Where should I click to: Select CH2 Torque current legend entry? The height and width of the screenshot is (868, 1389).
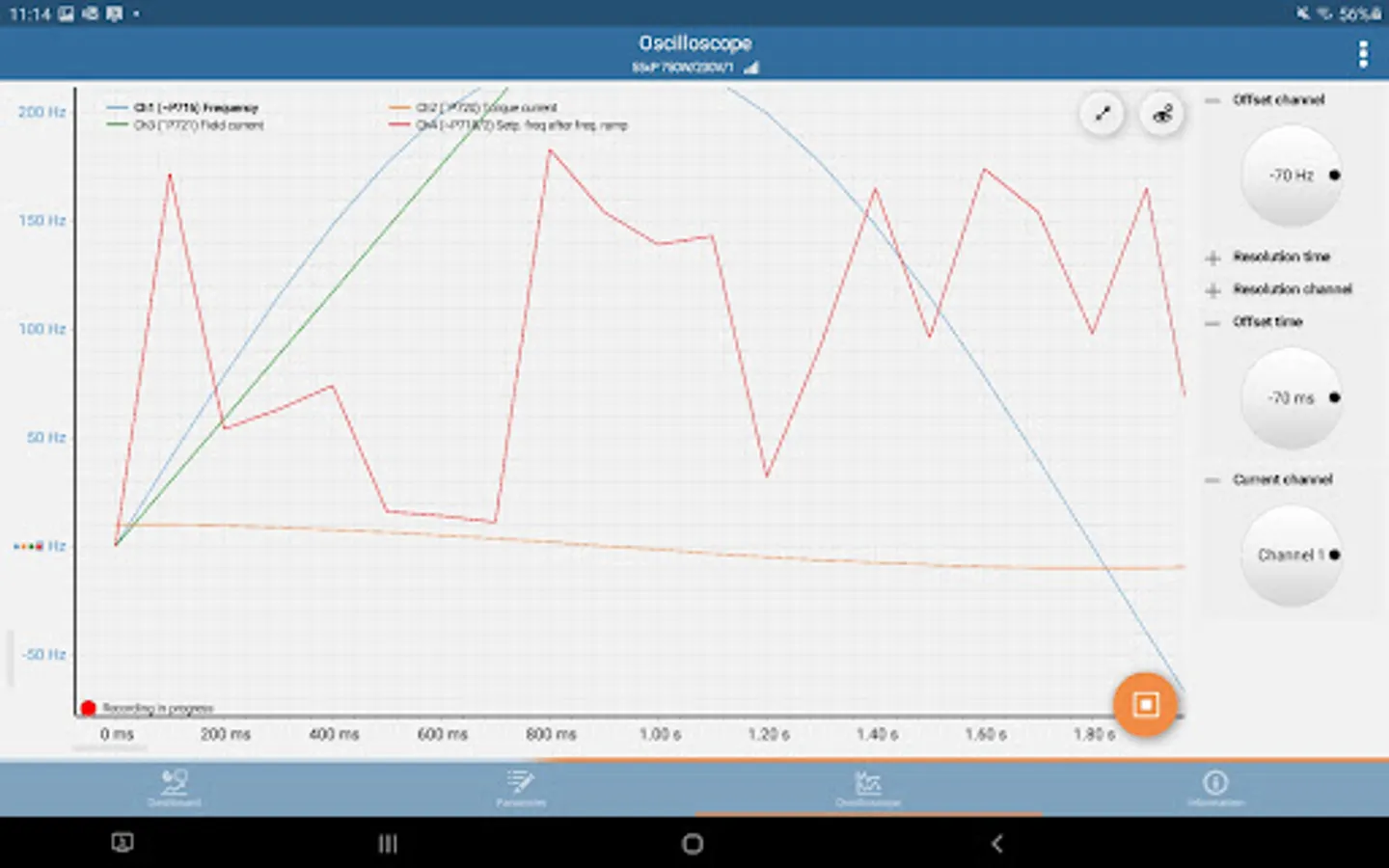(x=474, y=108)
